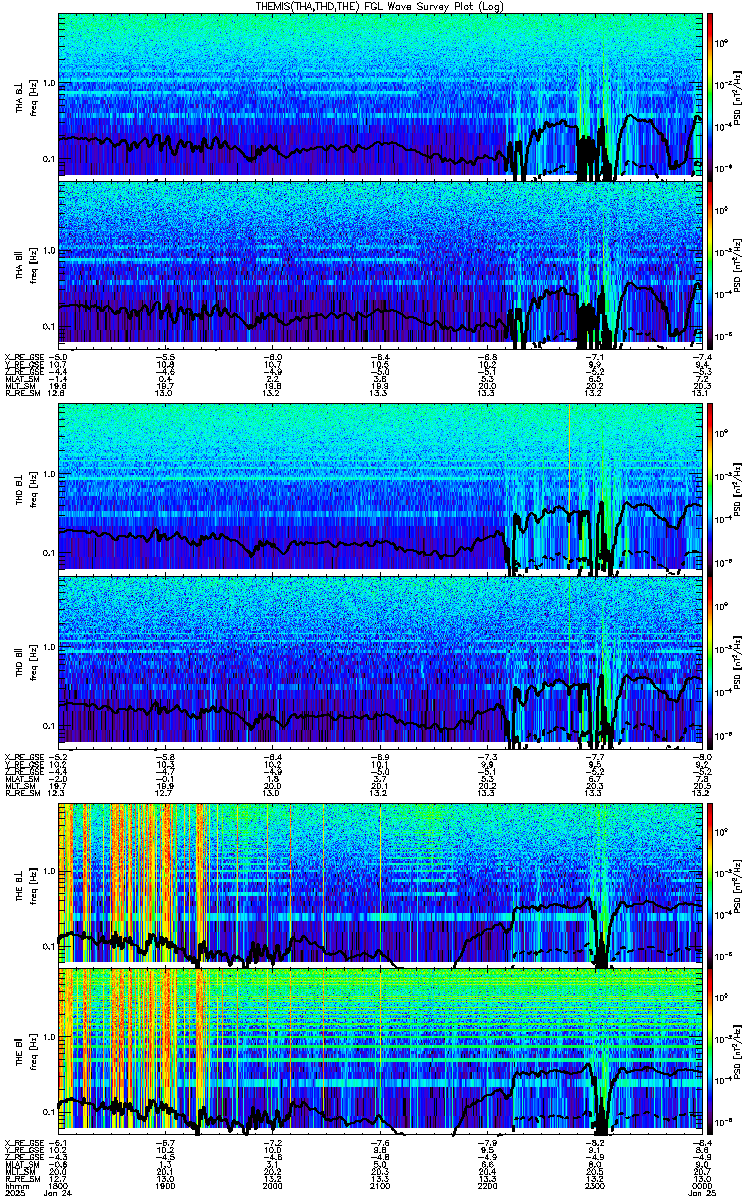Click the 2300 time tick label
This screenshot has height=1200, width=750.
point(595,1187)
